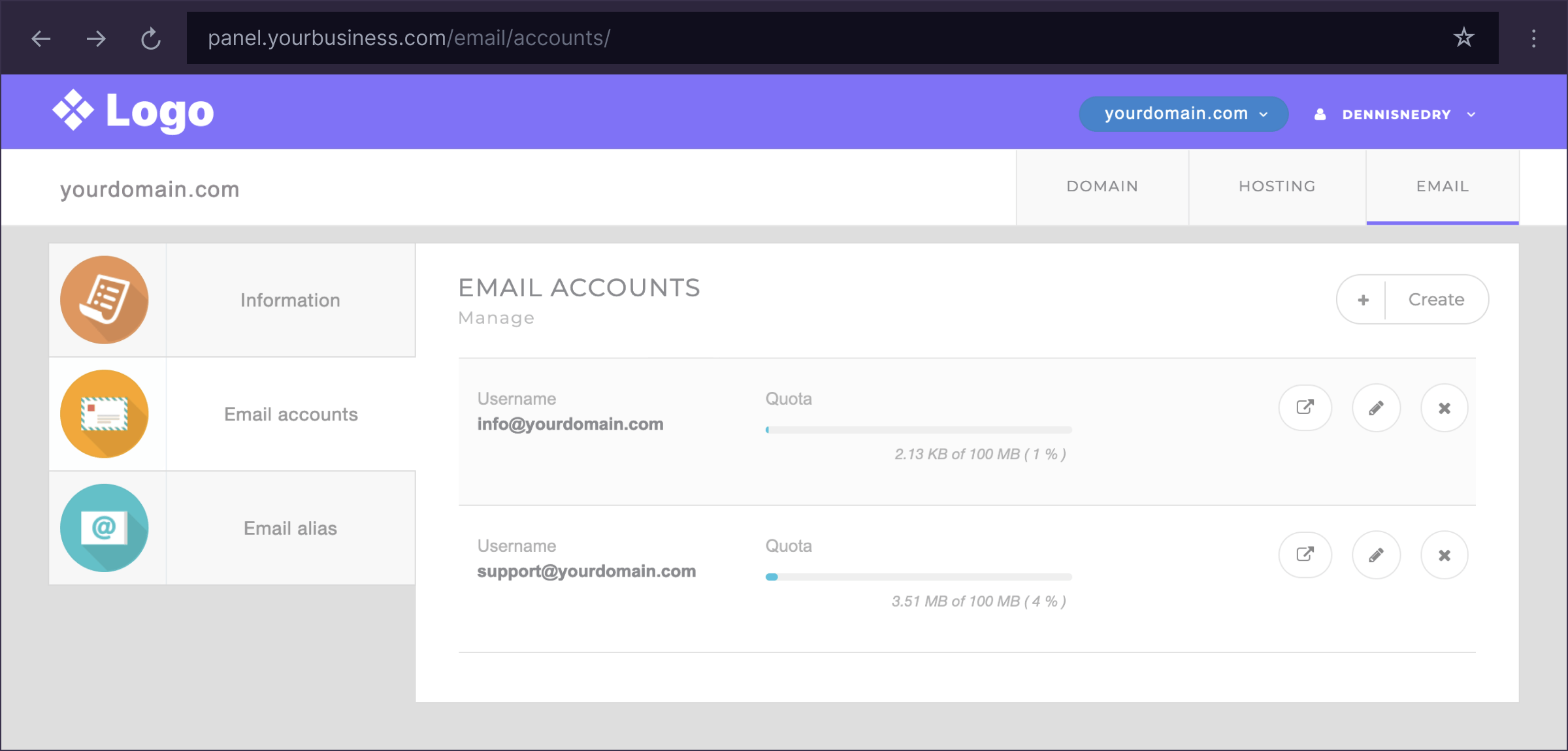Switch to the DOMAIN tab
Viewport: 1568px width, 751px height.
coord(1102,187)
